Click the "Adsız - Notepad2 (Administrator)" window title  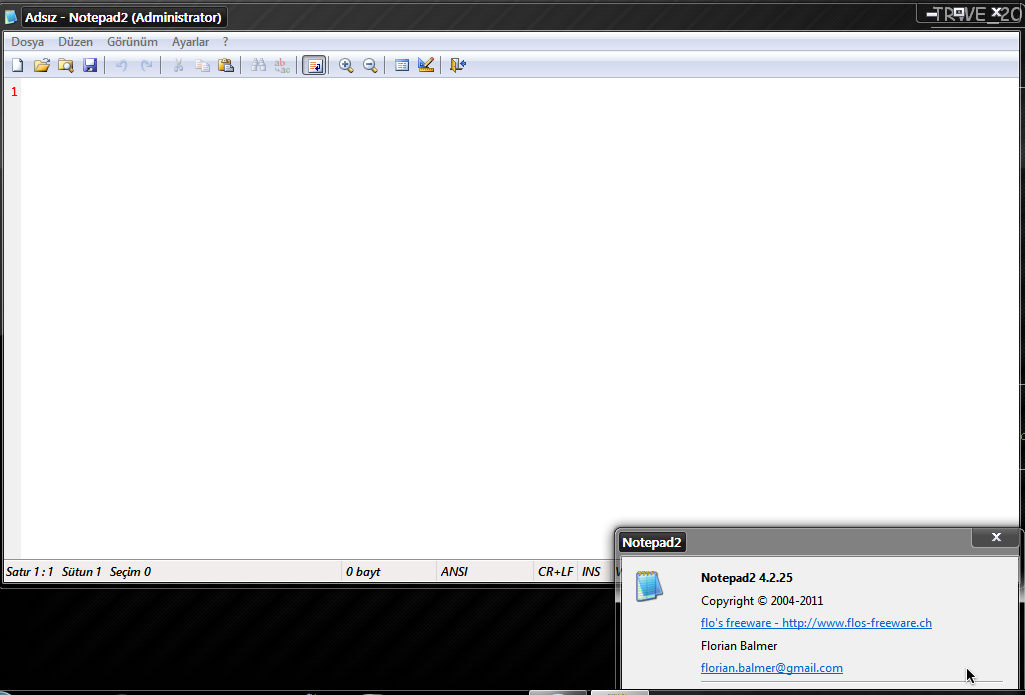click(x=124, y=18)
